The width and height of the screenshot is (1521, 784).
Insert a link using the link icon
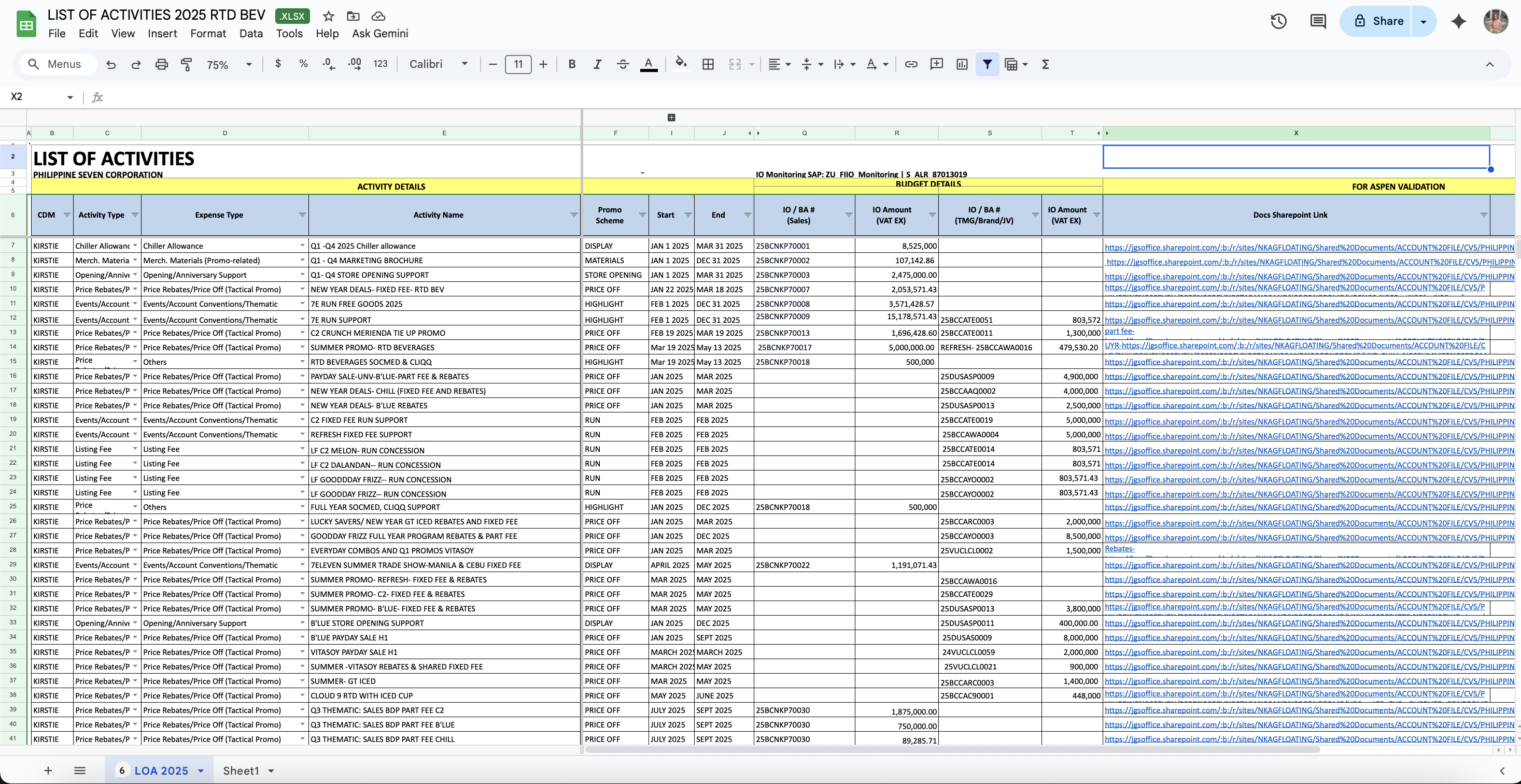click(x=911, y=64)
